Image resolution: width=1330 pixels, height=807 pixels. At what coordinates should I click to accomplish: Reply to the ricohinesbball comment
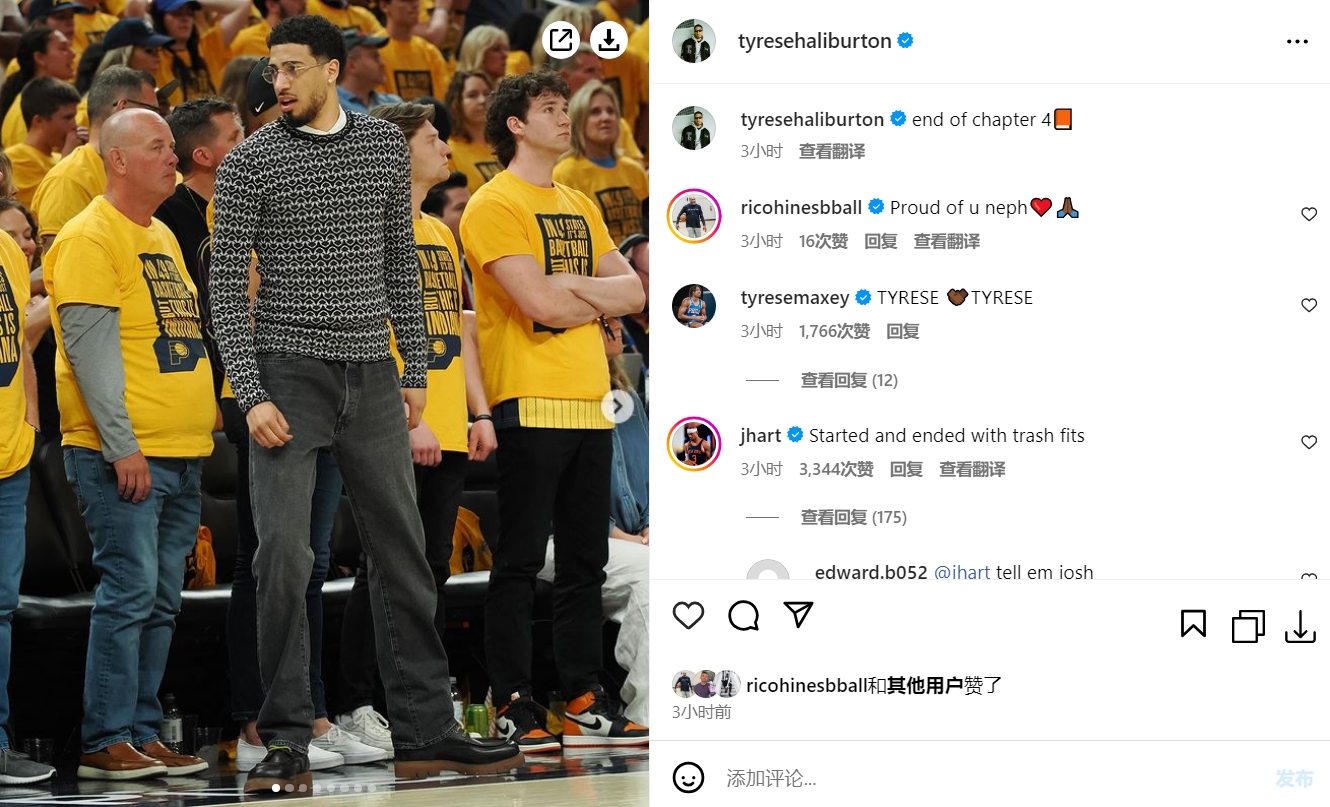coord(881,241)
